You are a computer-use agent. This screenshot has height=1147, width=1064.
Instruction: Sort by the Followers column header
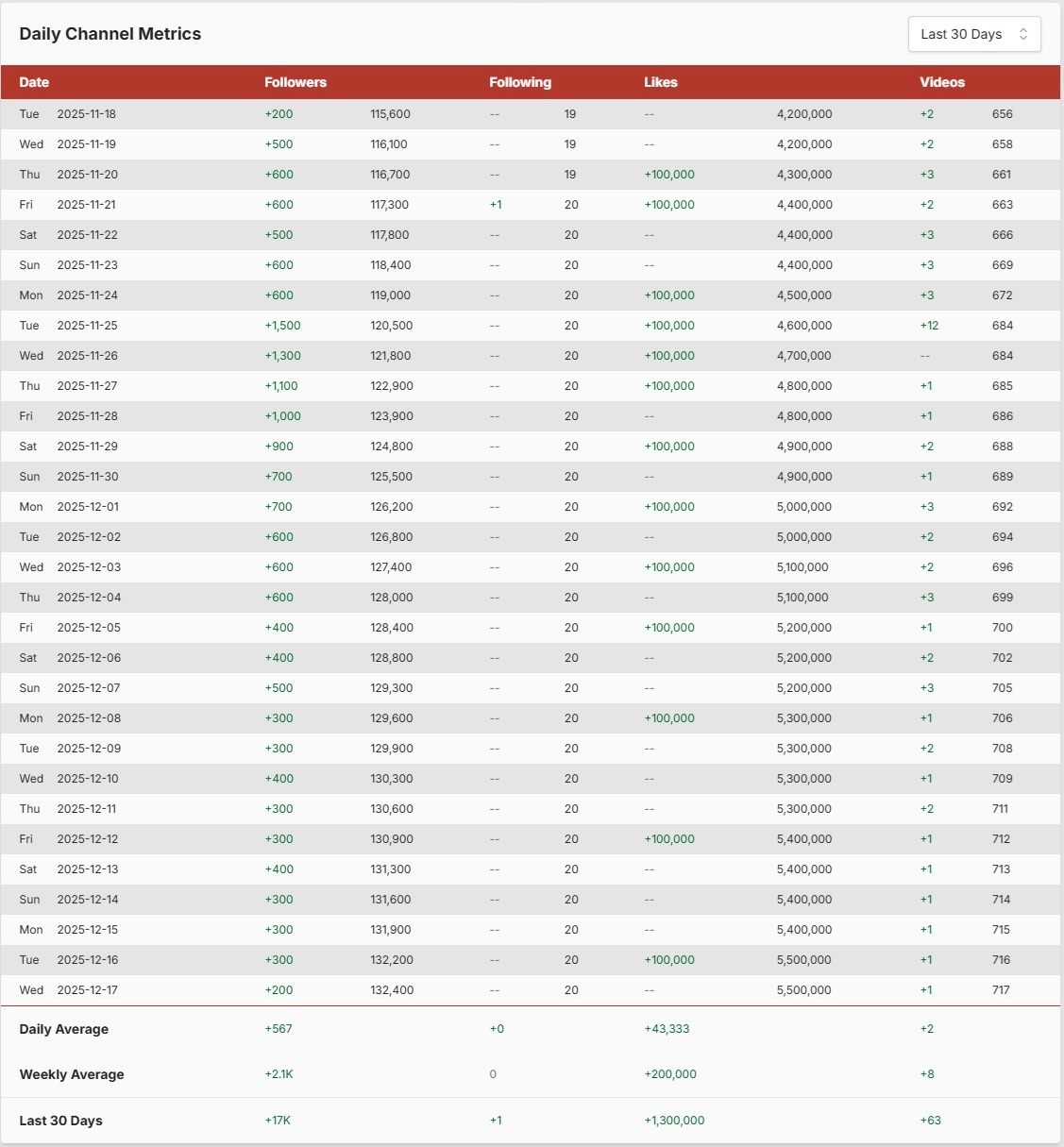pyautogui.click(x=295, y=82)
